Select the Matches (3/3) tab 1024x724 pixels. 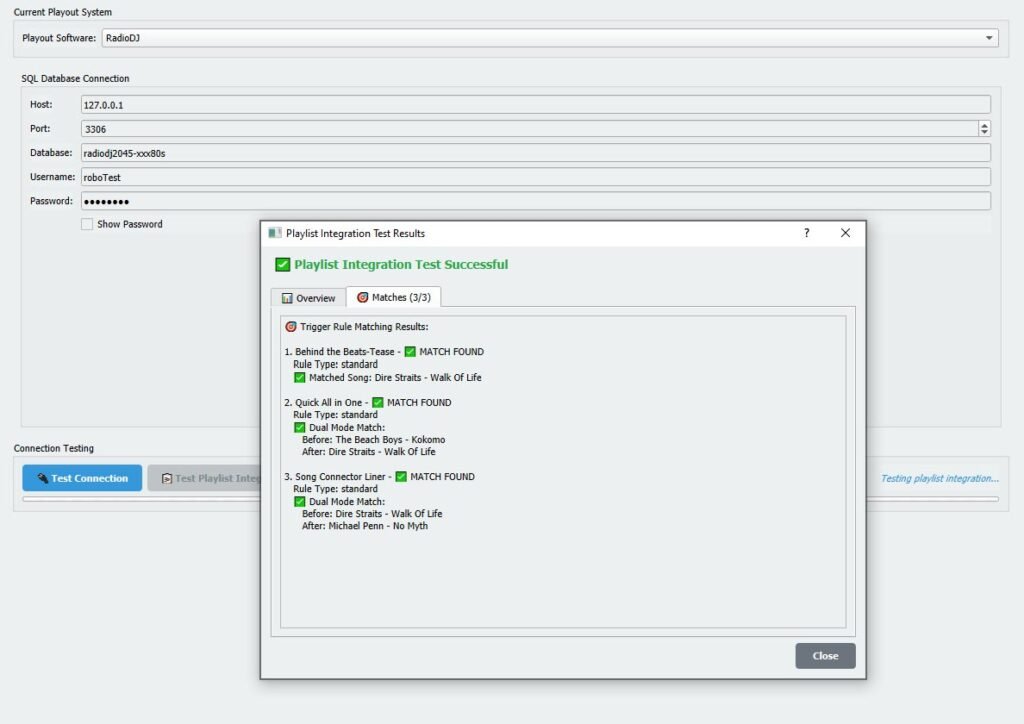click(394, 298)
